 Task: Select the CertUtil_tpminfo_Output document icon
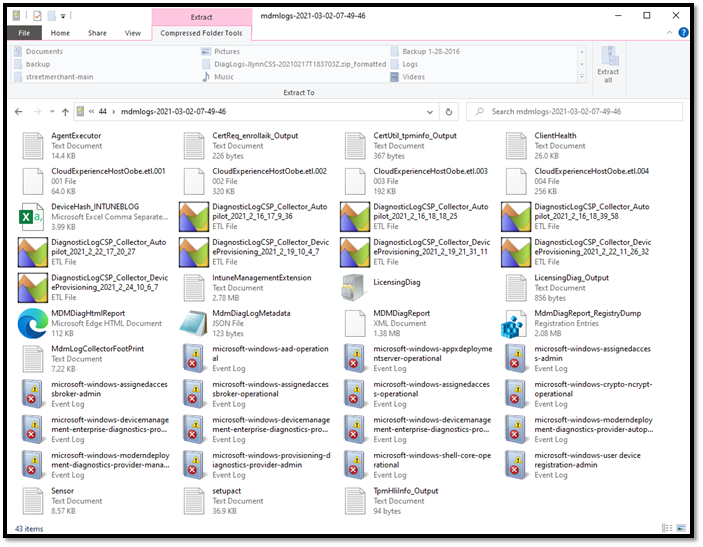click(355, 146)
